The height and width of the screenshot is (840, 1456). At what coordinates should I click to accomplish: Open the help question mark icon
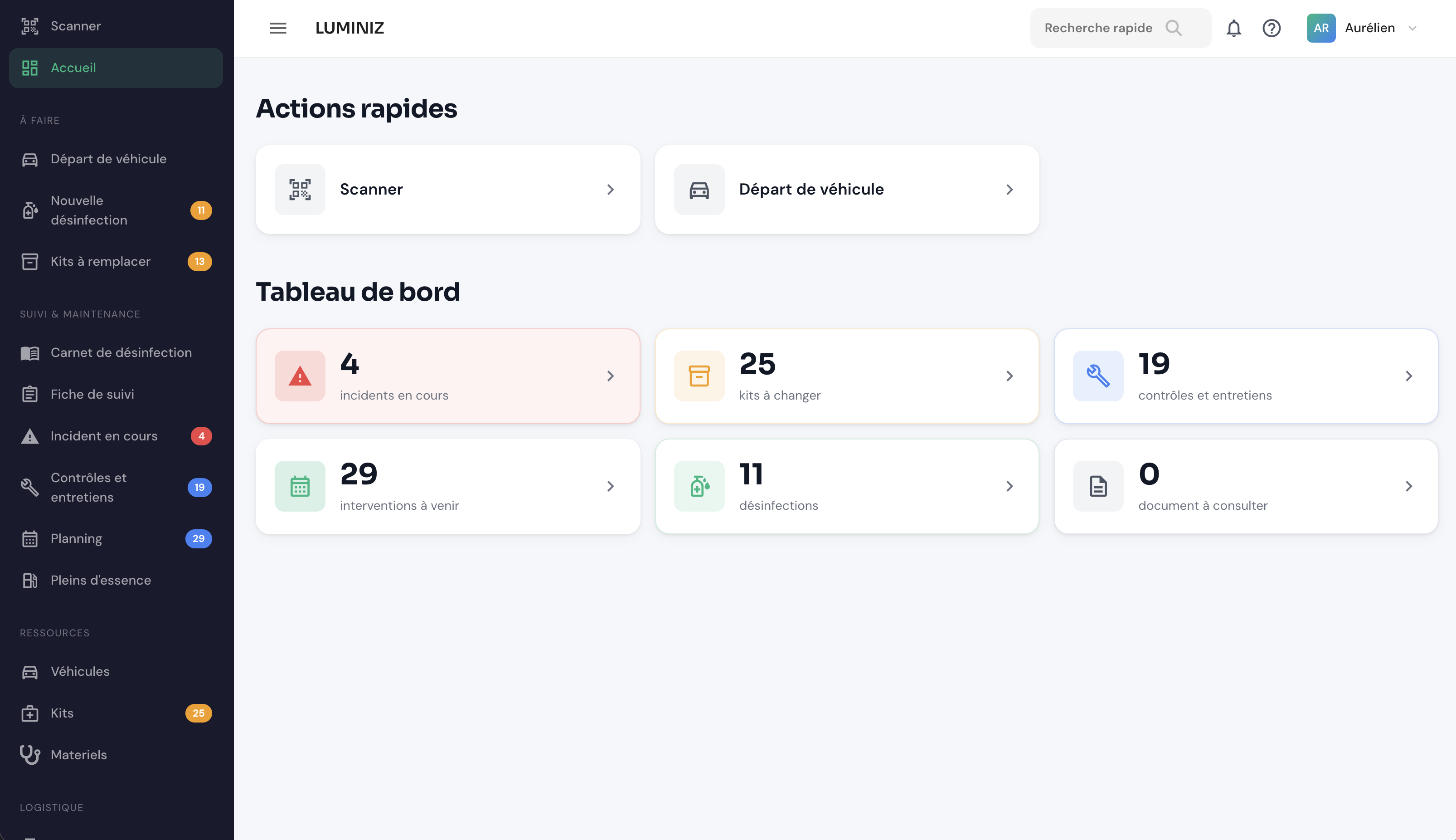coord(1272,28)
